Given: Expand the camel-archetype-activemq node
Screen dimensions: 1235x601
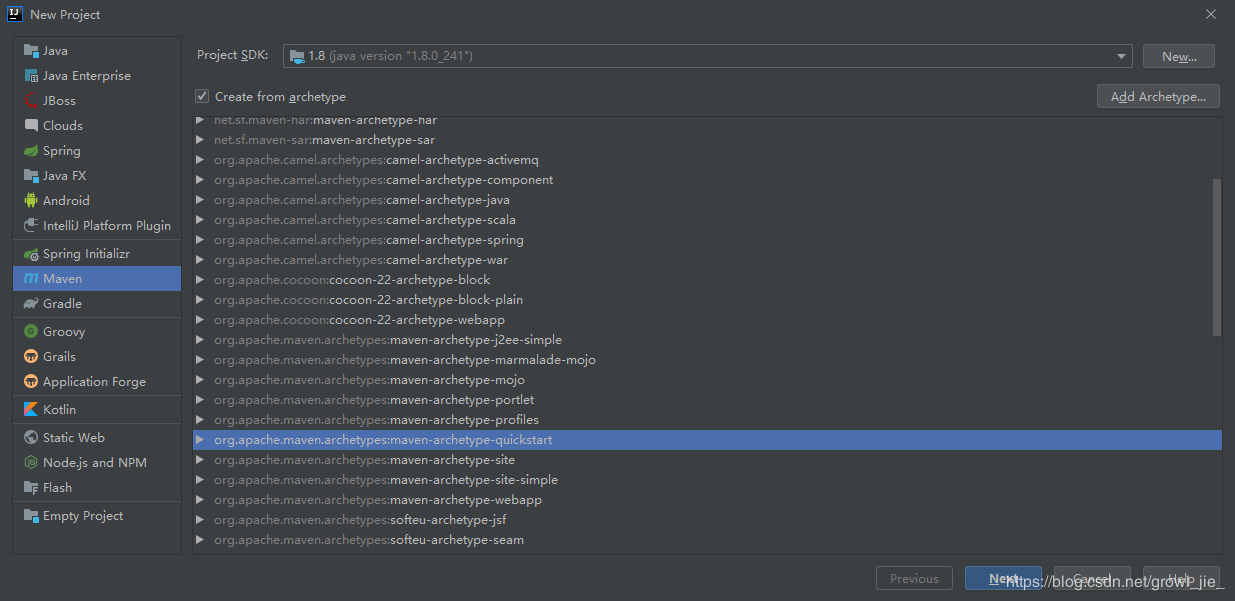Looking at the screenshot, I should click(x=201, y=160).
